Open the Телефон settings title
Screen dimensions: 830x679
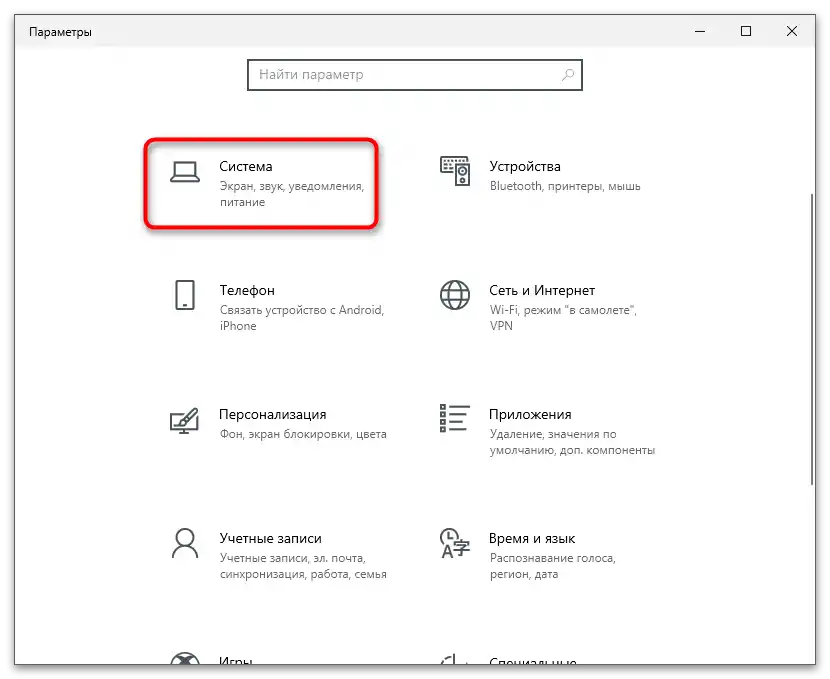coord(247,290)
